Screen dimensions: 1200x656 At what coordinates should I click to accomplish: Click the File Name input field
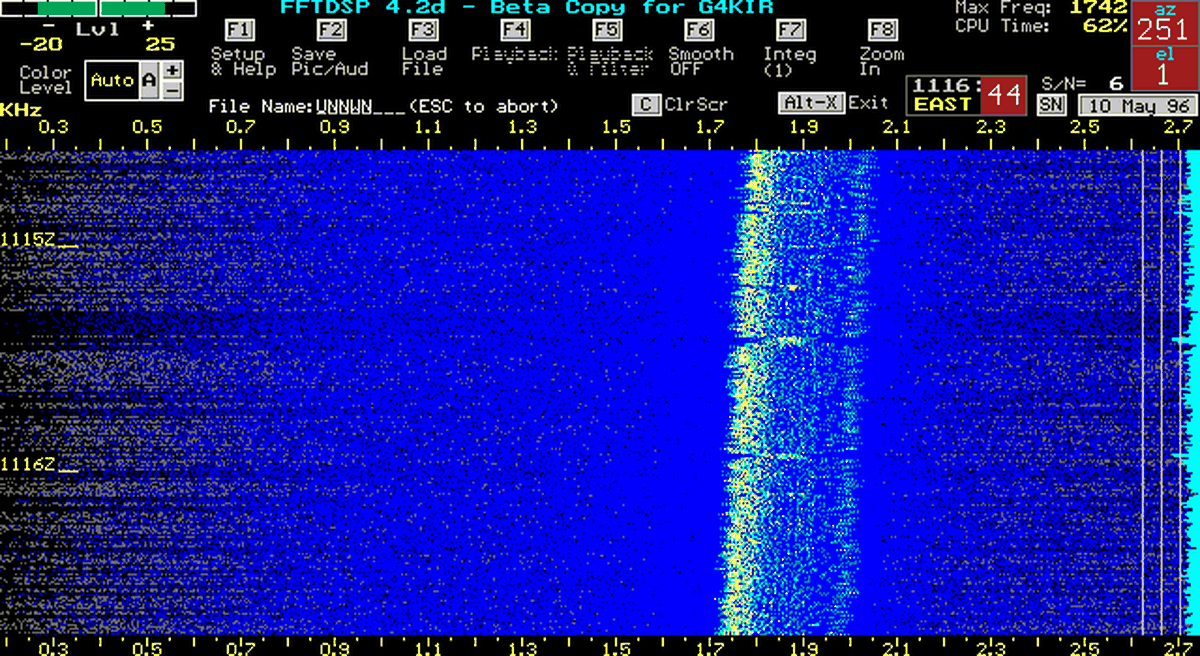click(x=360, y=106)
